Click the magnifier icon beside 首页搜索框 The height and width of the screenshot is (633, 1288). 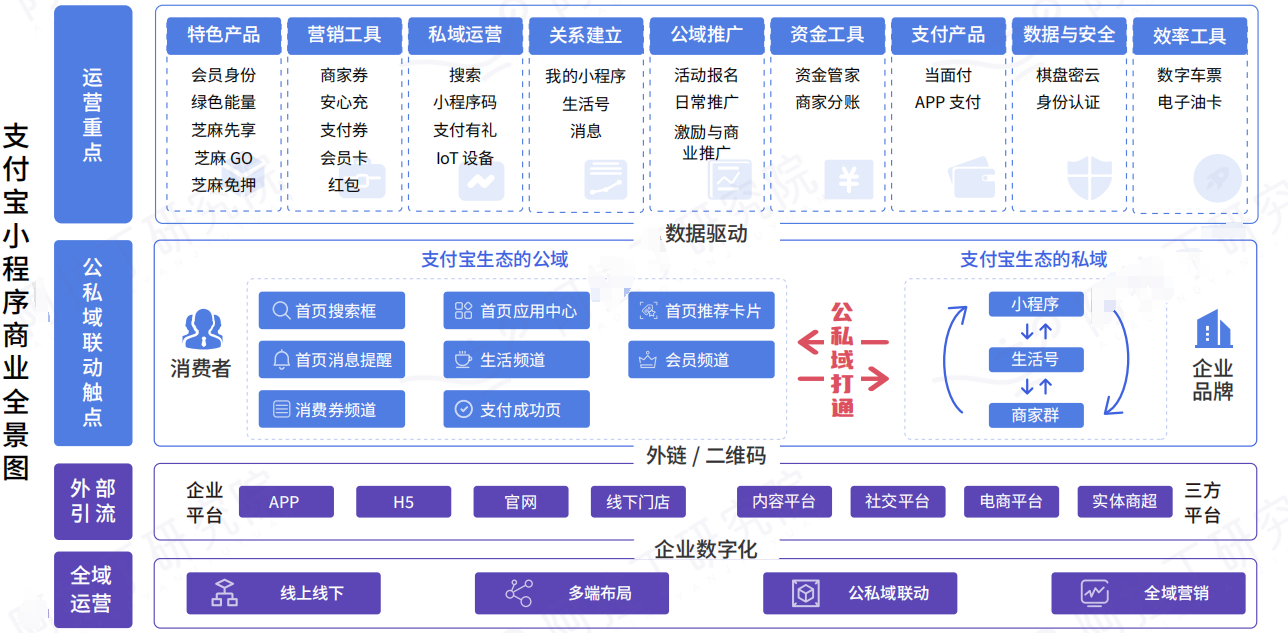[281, 311]
